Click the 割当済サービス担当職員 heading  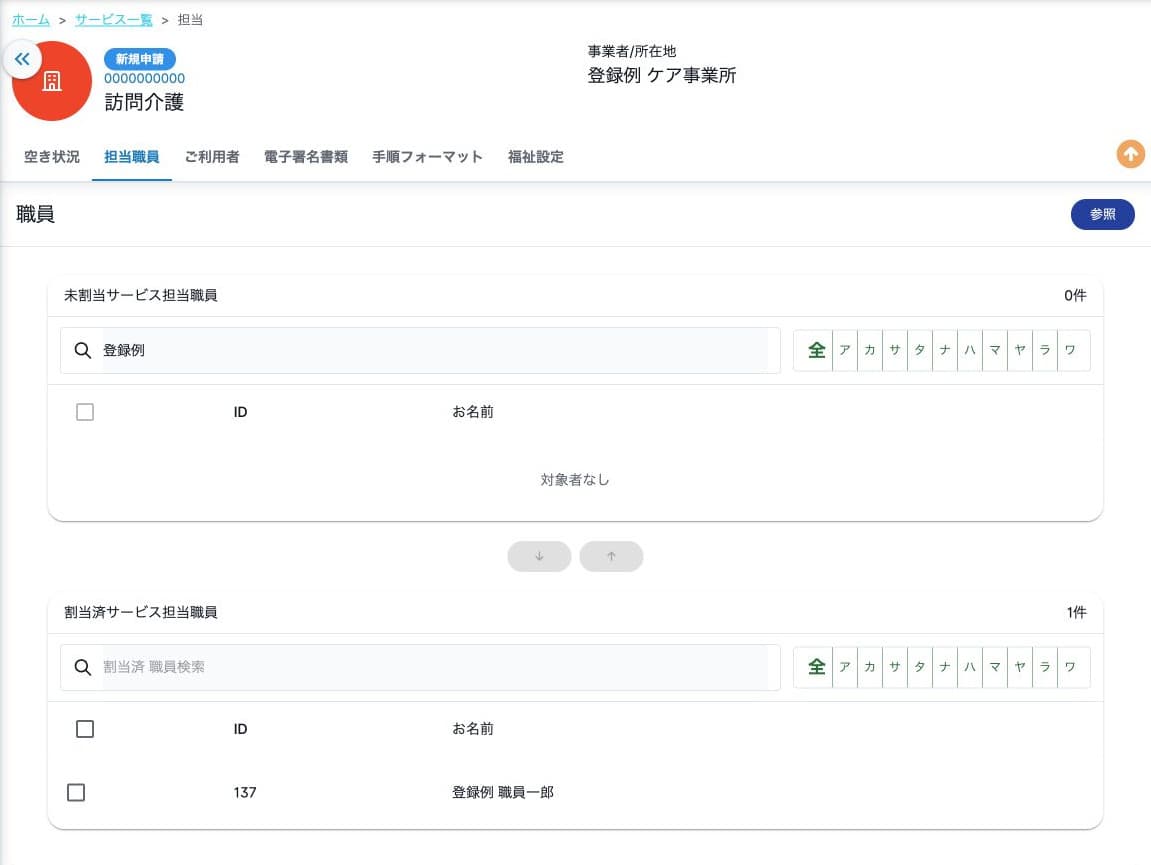click(x=141, y=612)
